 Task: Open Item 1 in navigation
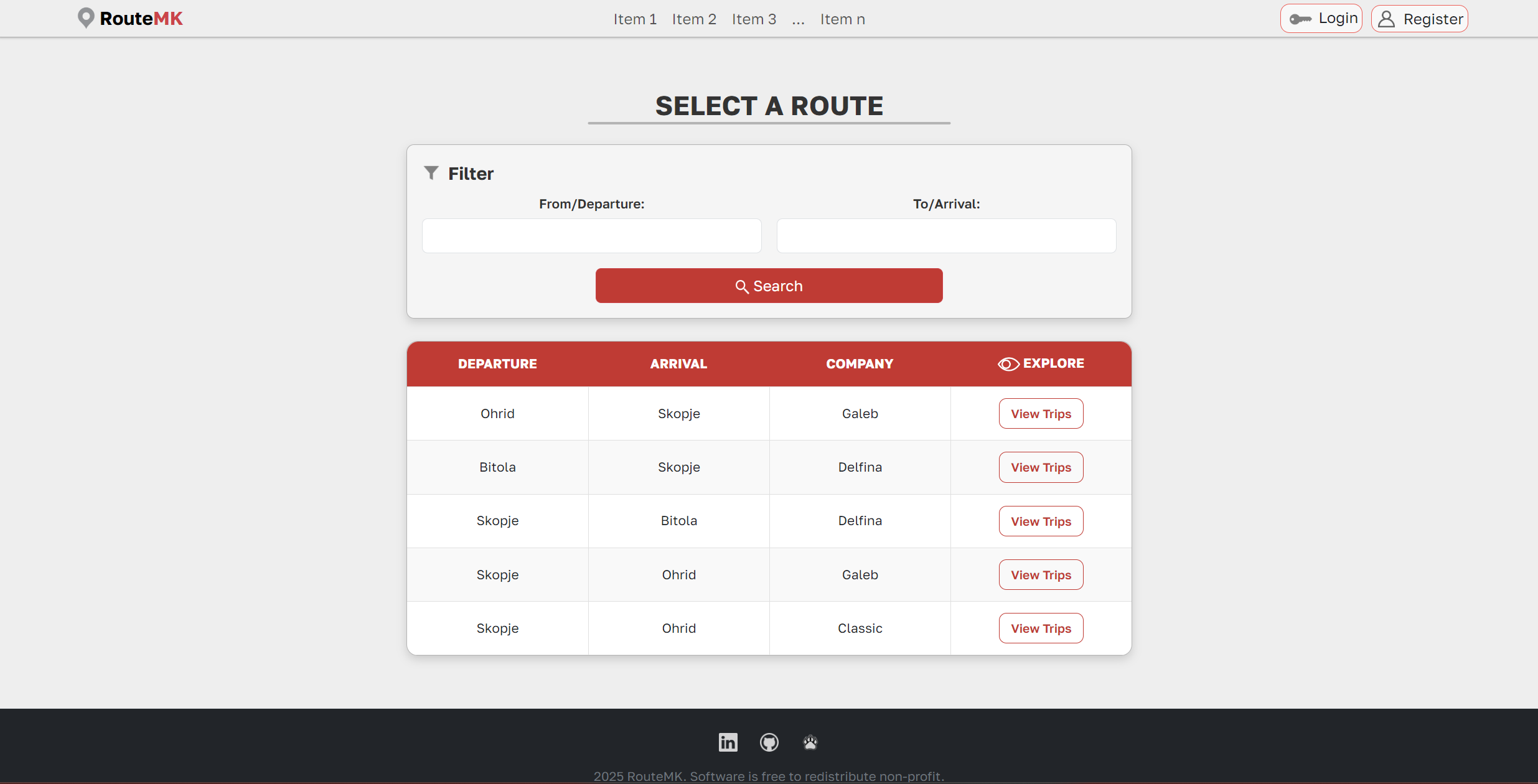click(x=635, y=19)
